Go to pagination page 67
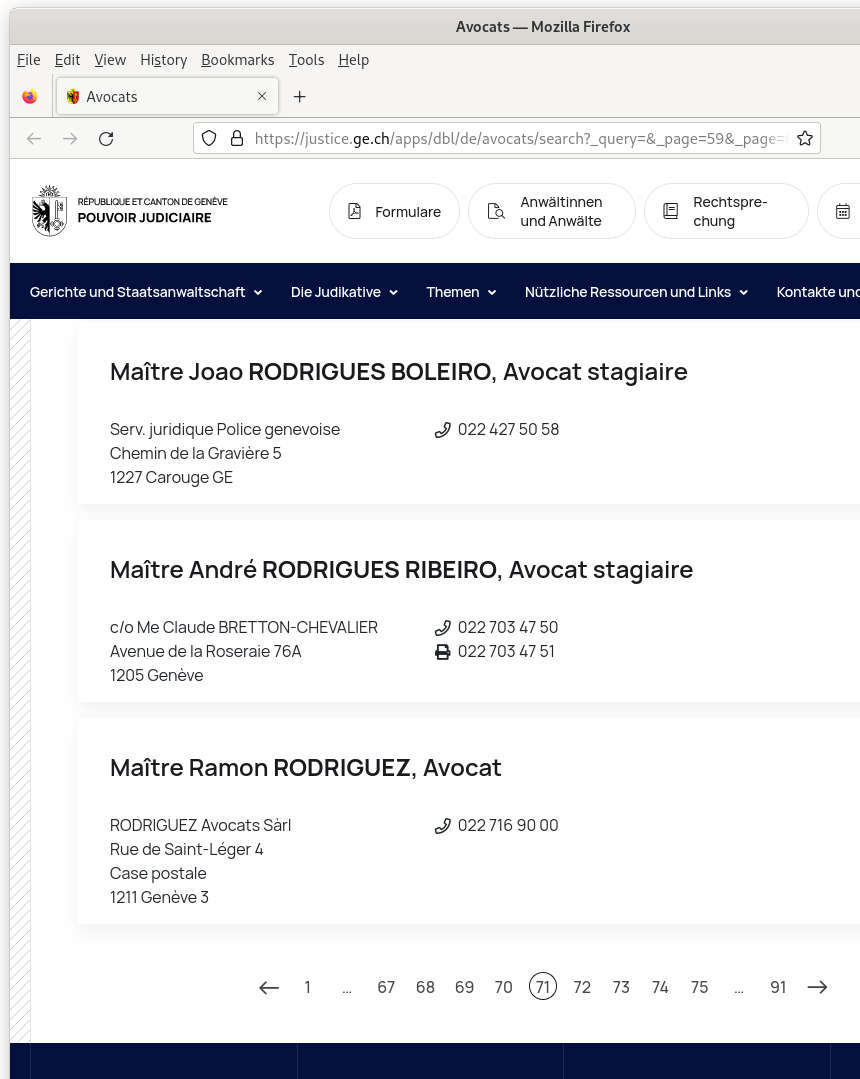This screenshot has height=1079, width=860. (386, 987)
